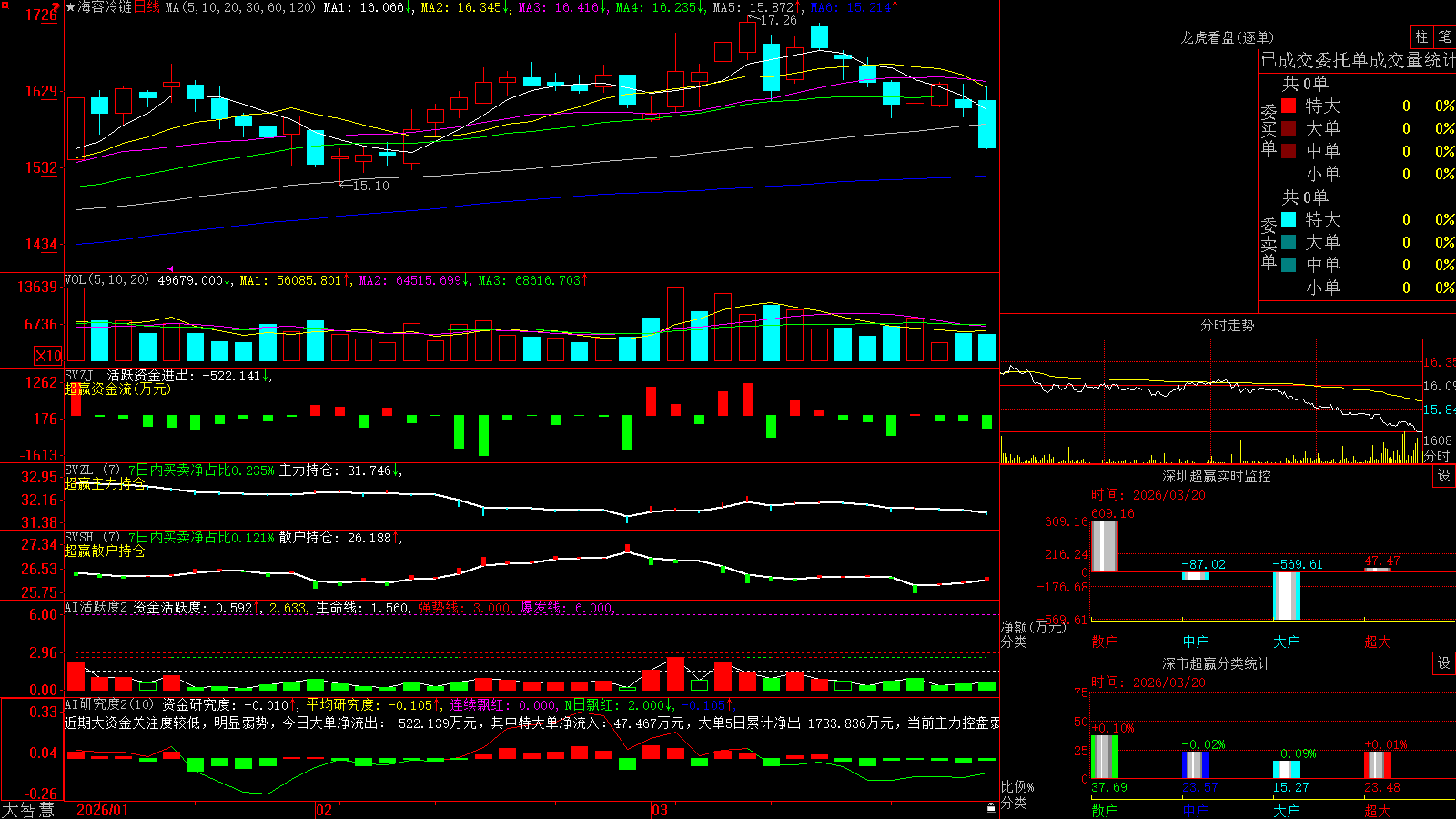Click the 笔 (tick) view button
The height and width of the screenshot is (819, 1456).
(1444, 36)
